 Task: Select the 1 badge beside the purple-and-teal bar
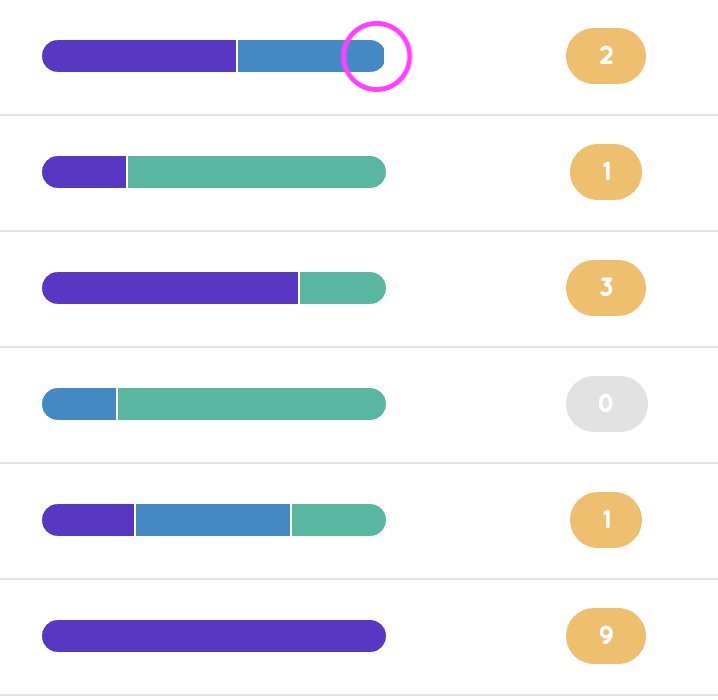(x=606, y=172)
